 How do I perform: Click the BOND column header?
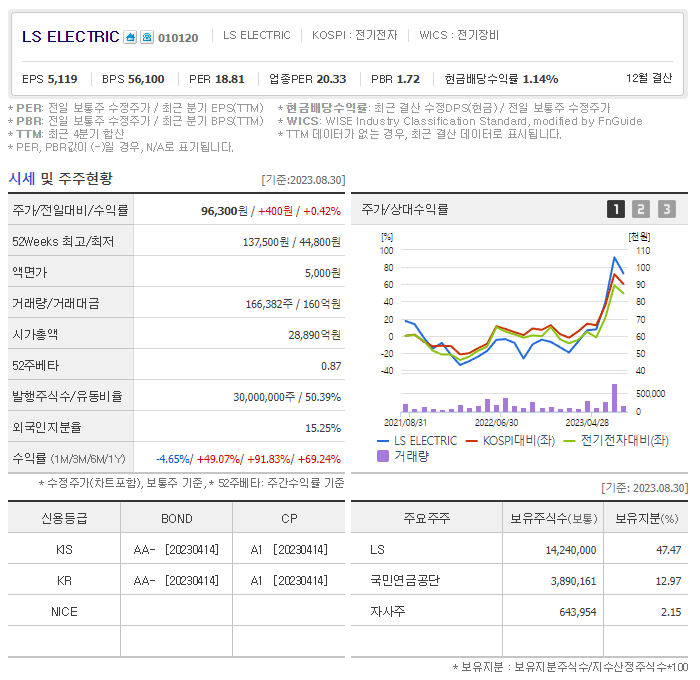[177, 518]
